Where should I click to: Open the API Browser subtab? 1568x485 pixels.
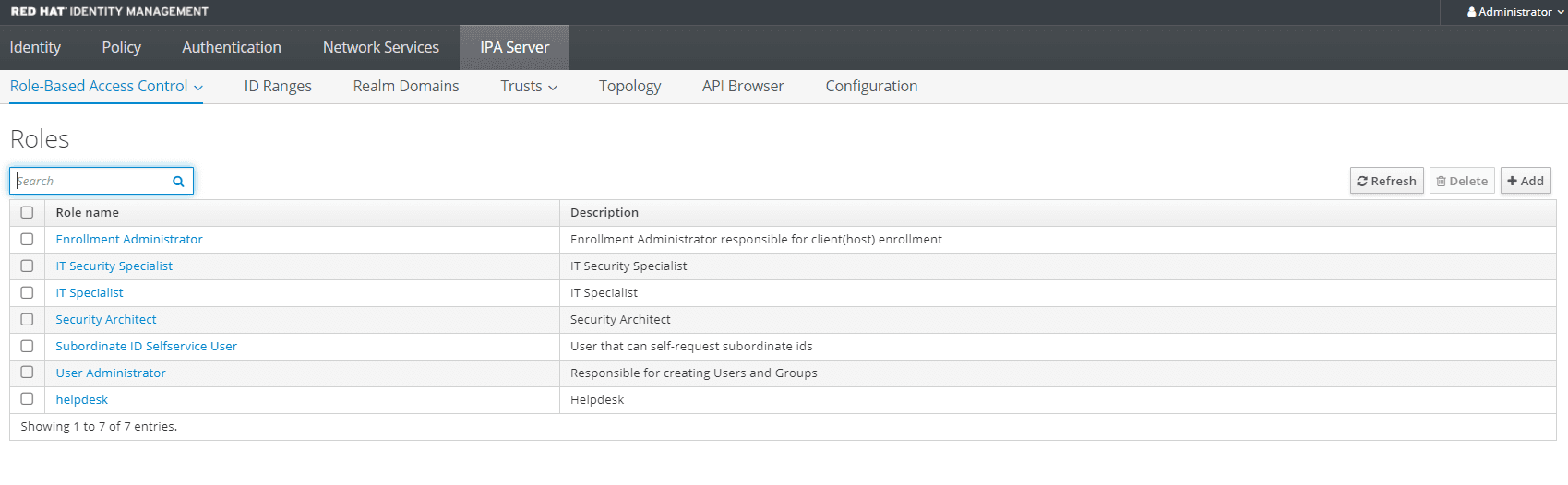click(743, 86)
